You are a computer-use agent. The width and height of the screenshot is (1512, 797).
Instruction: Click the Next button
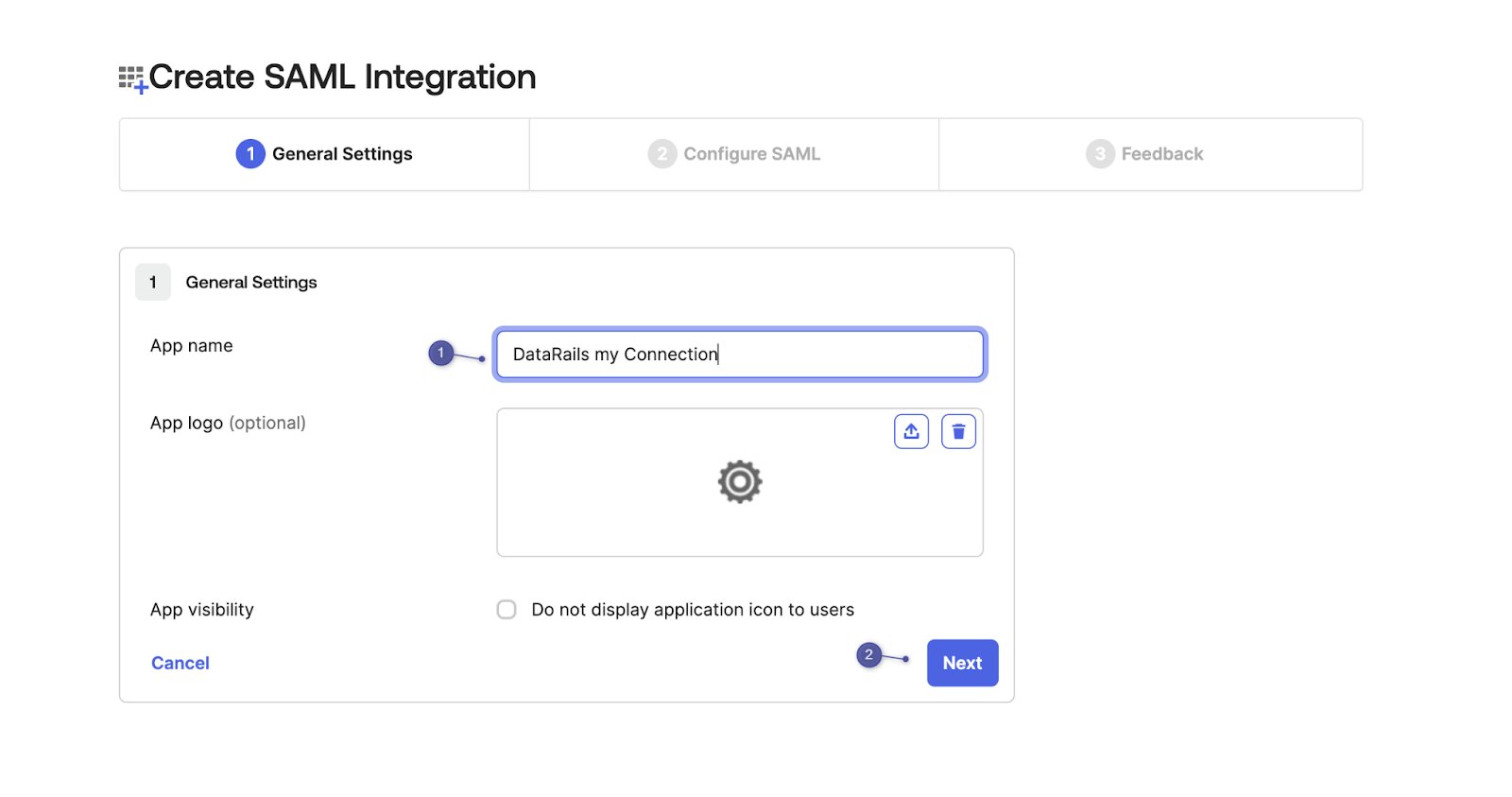[x=962, y=663]
